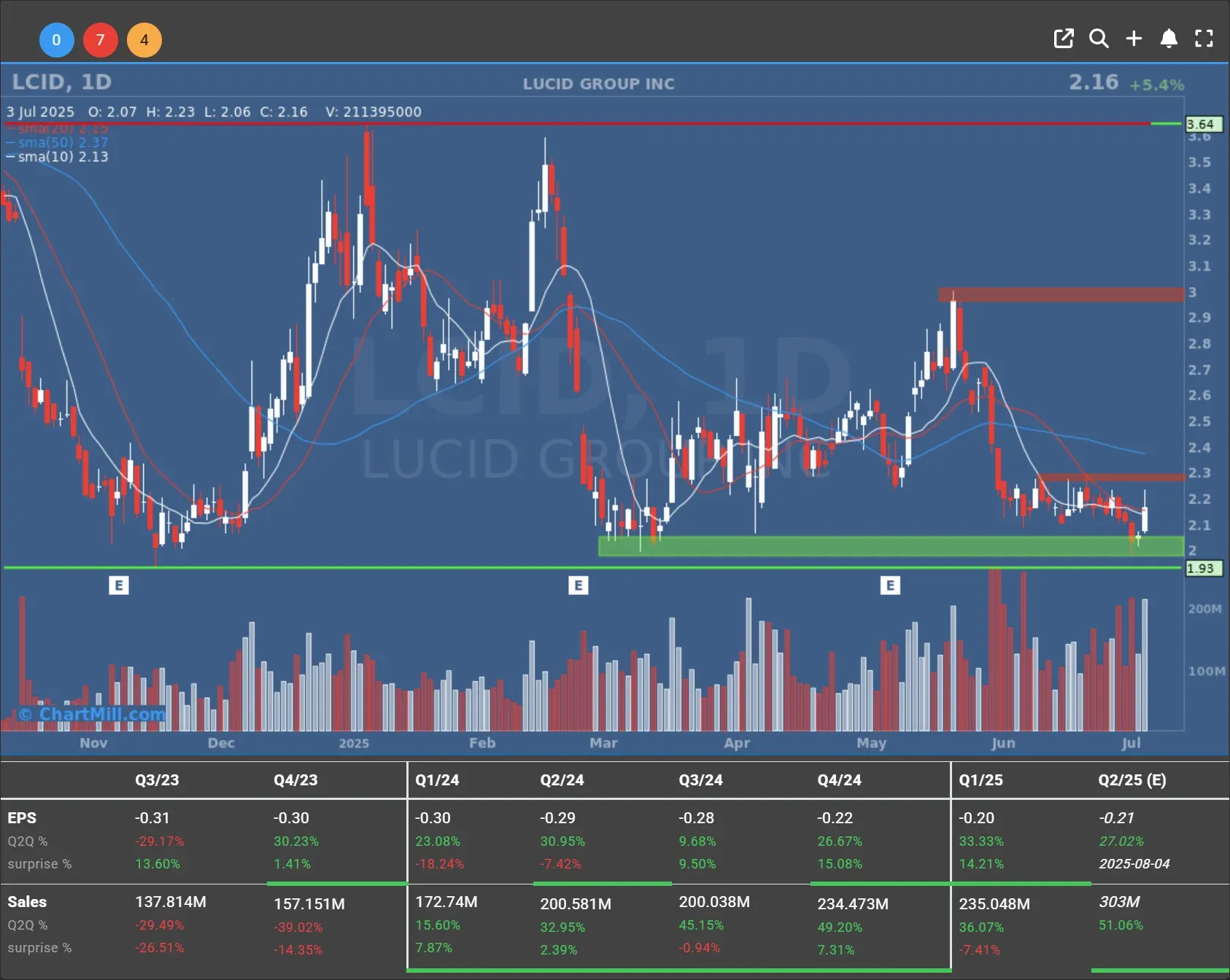Click the 33.33% EPS Q2Q cell
Screen dimensions: 1230x980
(x=981, y=841)
